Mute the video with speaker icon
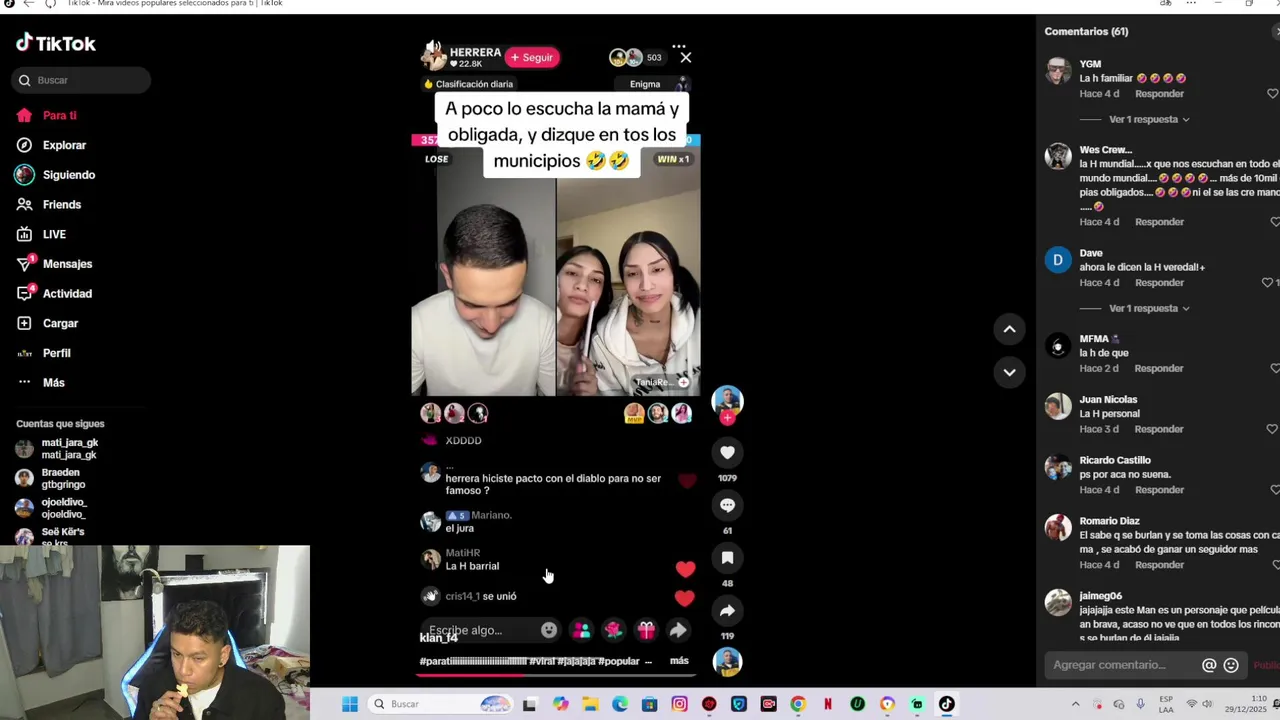1280x720 pixels. click(433, 46)
